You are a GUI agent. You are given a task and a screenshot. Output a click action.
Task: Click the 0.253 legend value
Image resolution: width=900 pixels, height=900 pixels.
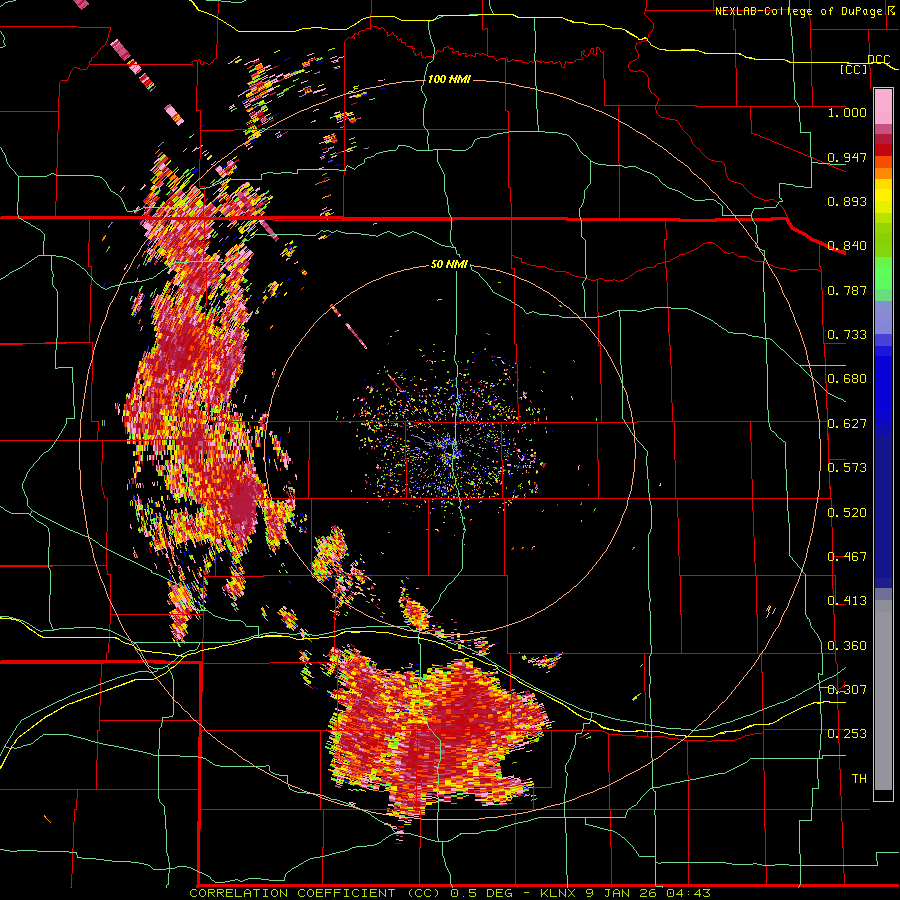coord(847,734)
